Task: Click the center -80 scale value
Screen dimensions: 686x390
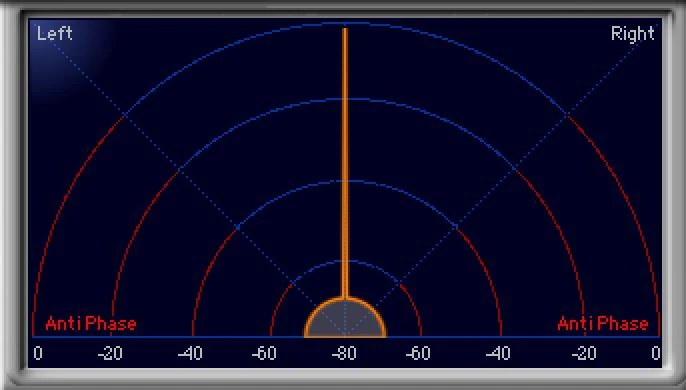Action: pos(344,353)
